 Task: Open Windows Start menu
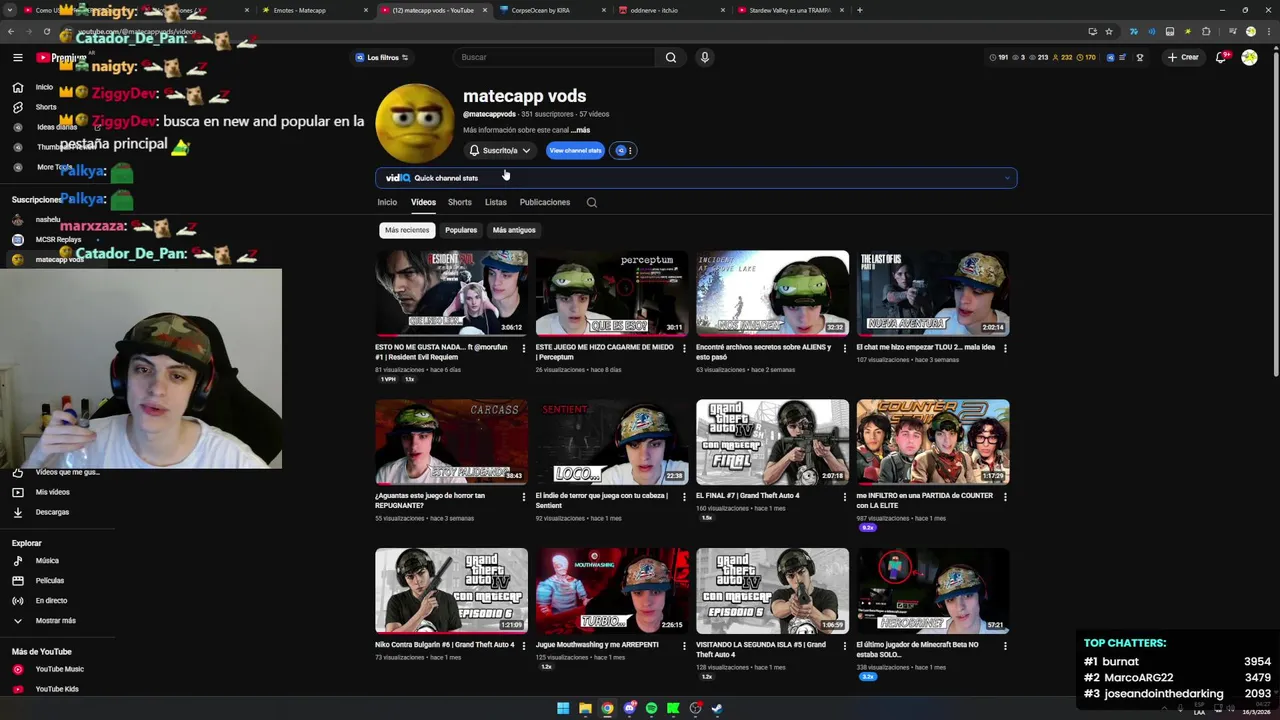(x=563, y=708)
